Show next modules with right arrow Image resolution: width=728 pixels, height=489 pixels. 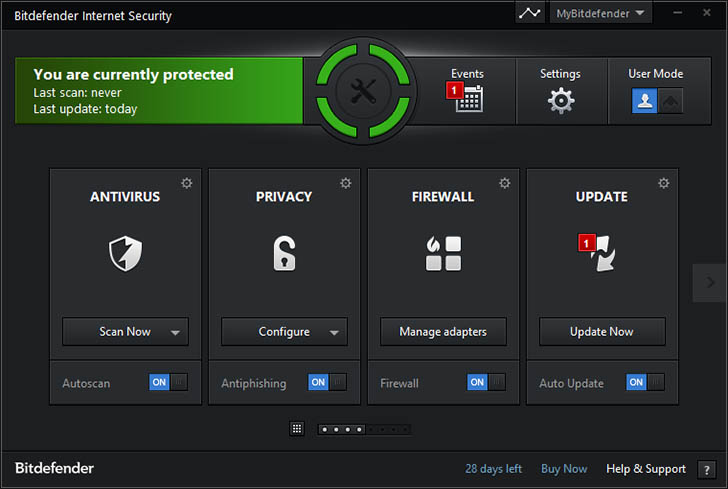[710, 283]
